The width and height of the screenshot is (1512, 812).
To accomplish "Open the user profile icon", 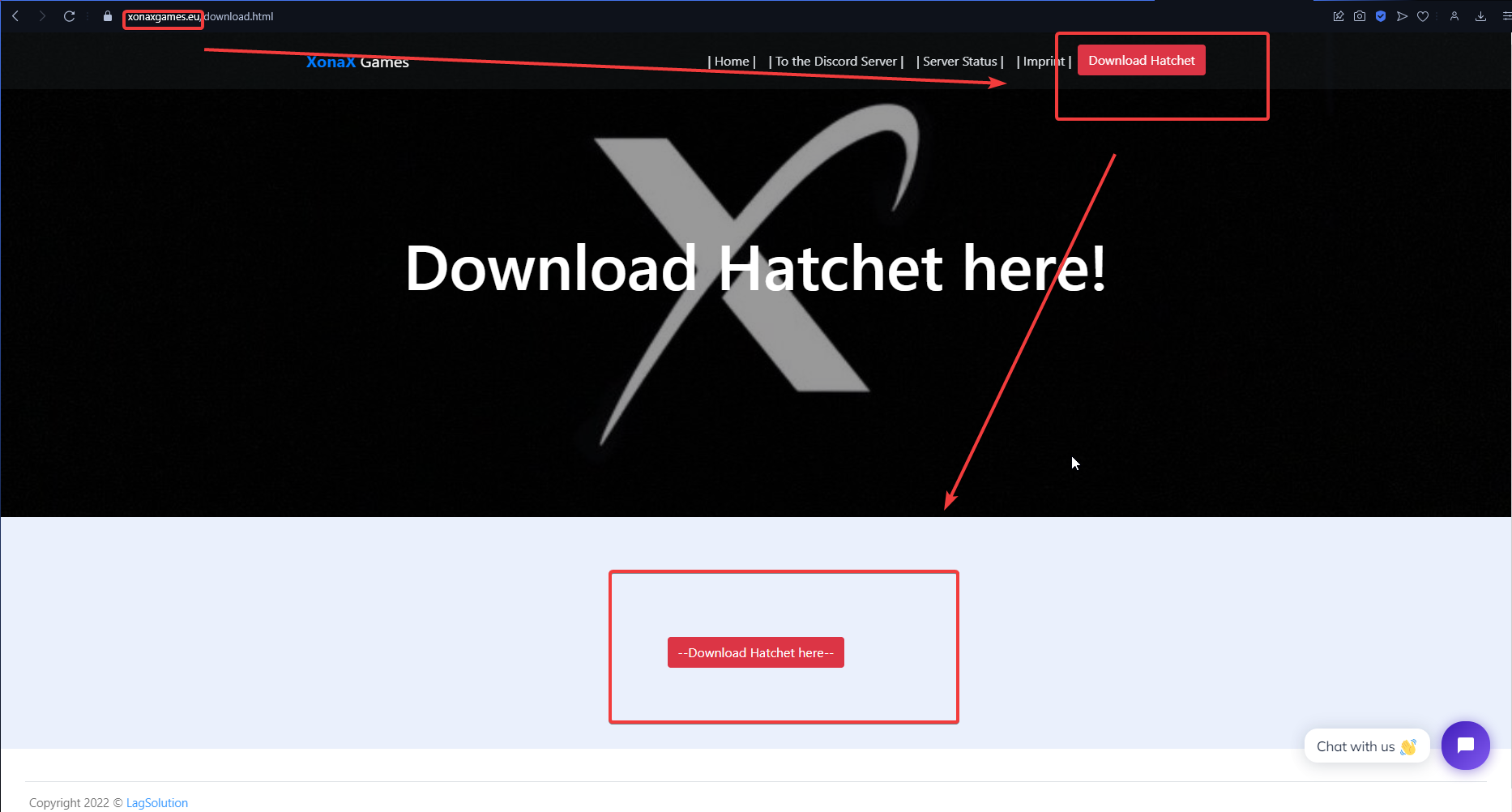I will [x=1454, y=16].
